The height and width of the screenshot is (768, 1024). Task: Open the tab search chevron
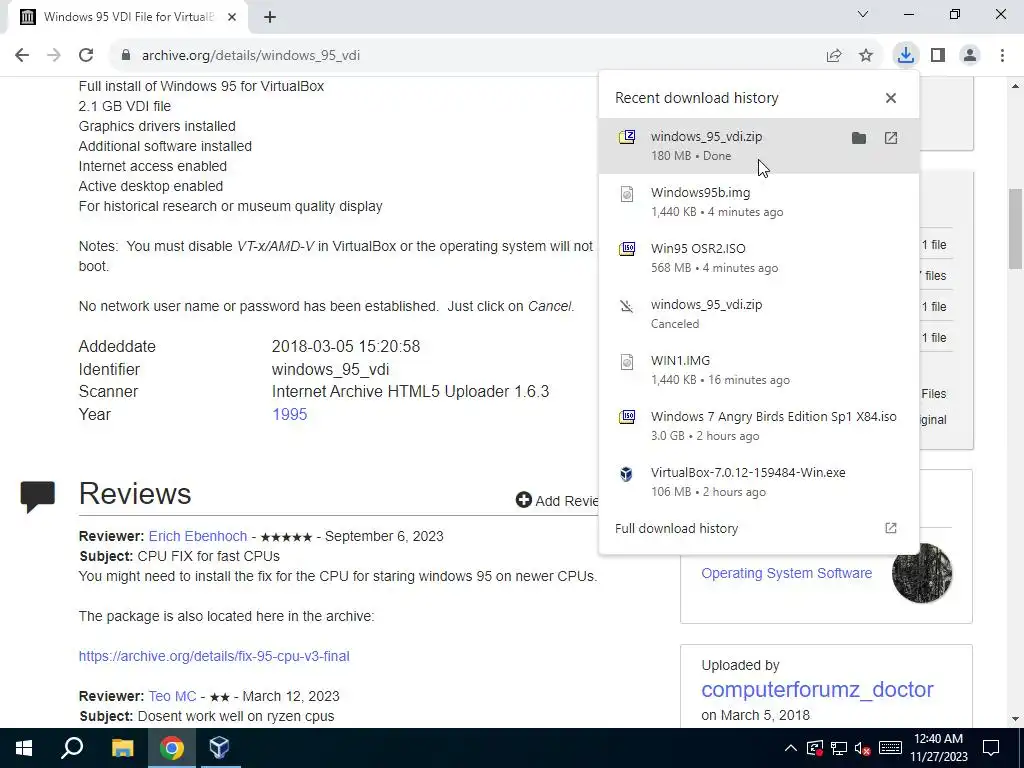(863, 14)
